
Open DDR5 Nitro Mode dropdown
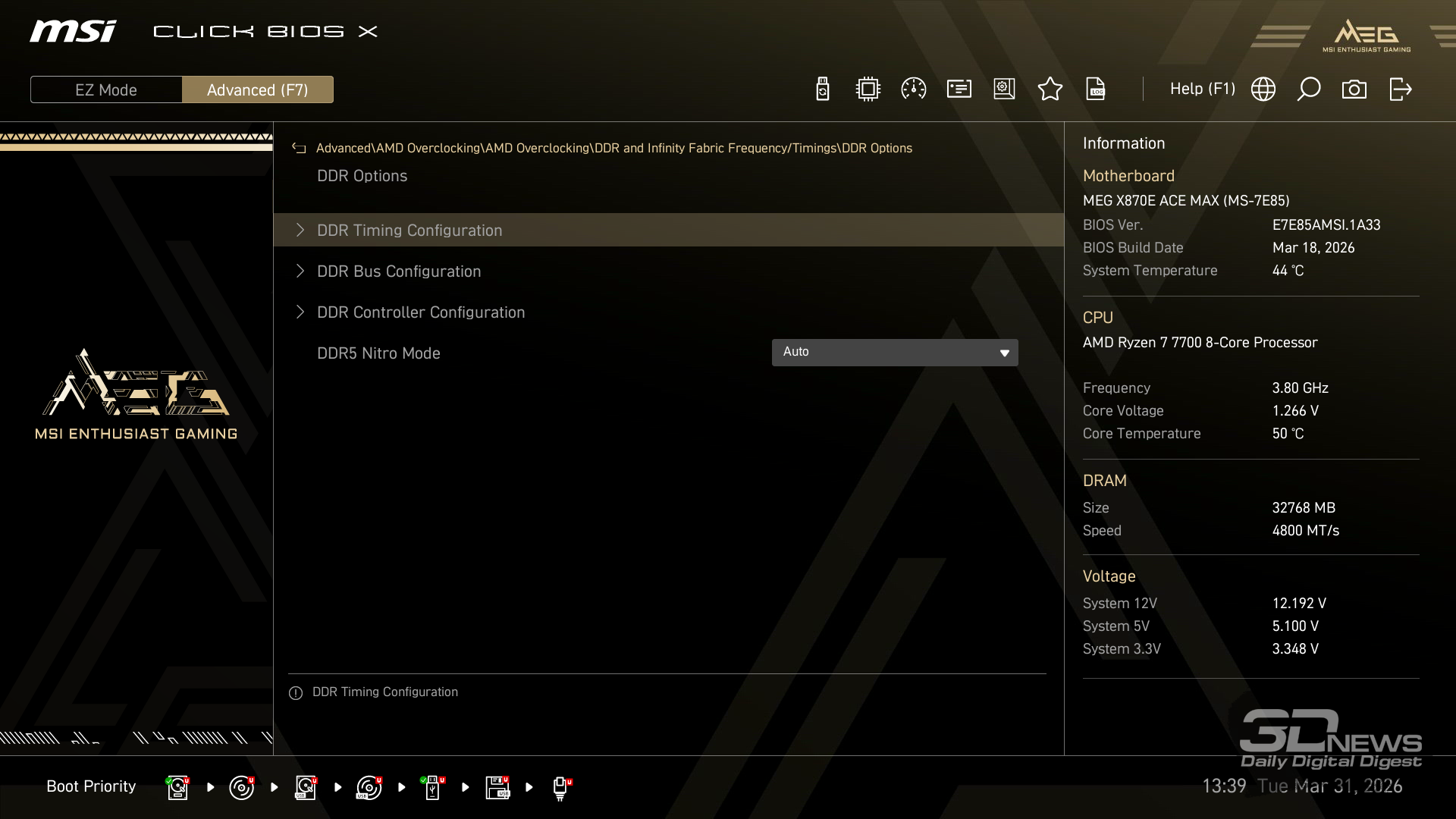pos(895,353)
